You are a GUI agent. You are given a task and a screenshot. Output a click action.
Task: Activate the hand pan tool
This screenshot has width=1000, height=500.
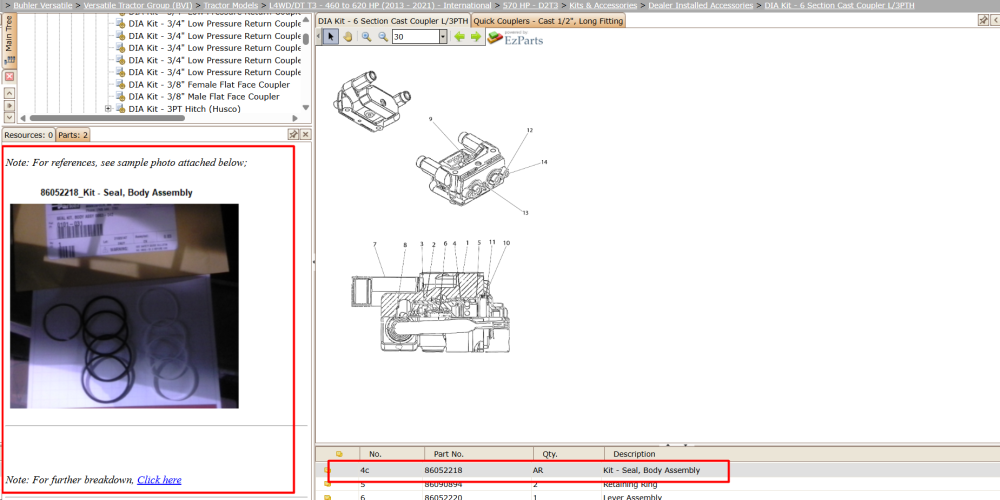348,37
